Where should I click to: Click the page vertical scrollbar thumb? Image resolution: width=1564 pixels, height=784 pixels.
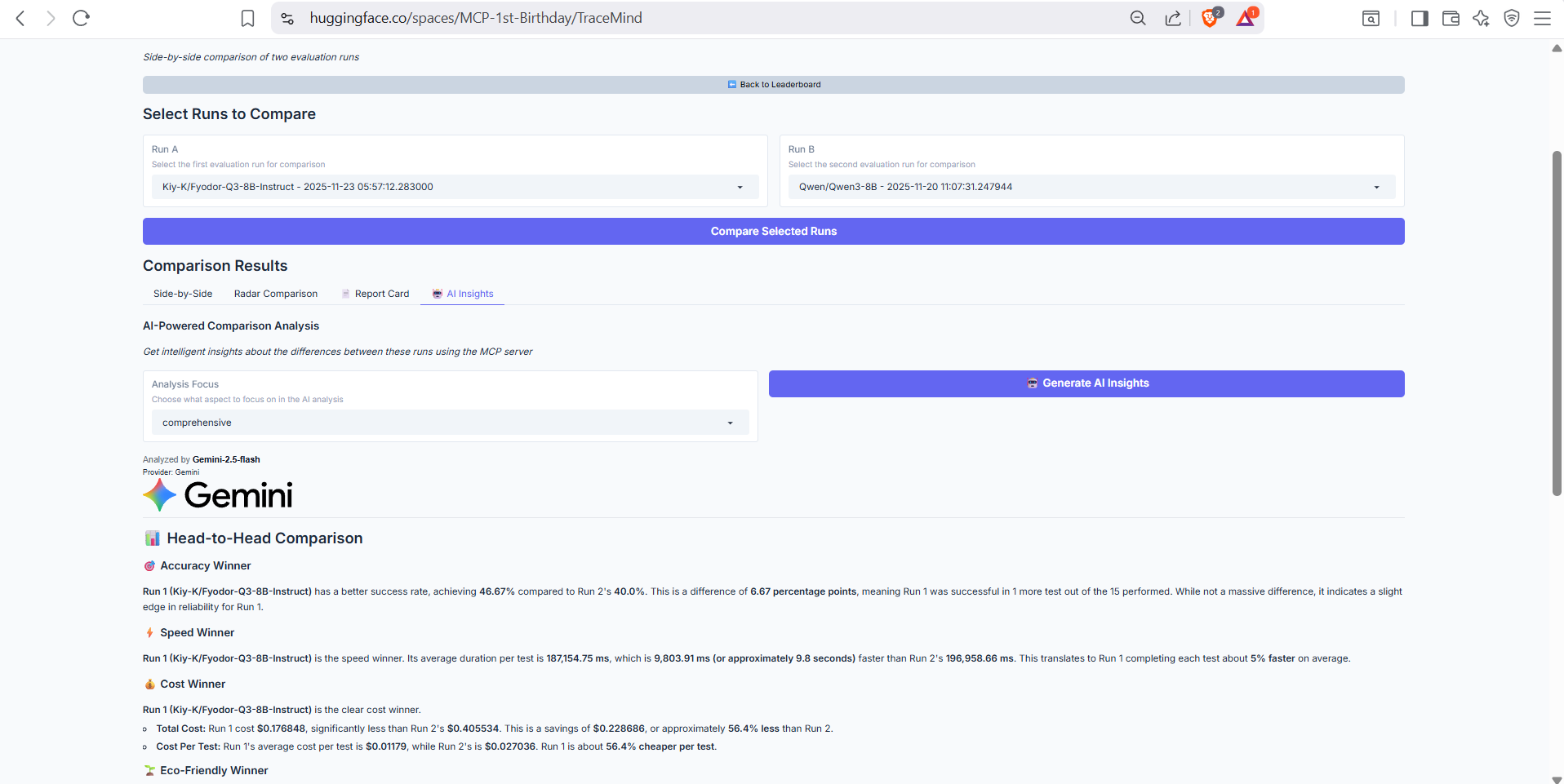[x=1557, y=323]
